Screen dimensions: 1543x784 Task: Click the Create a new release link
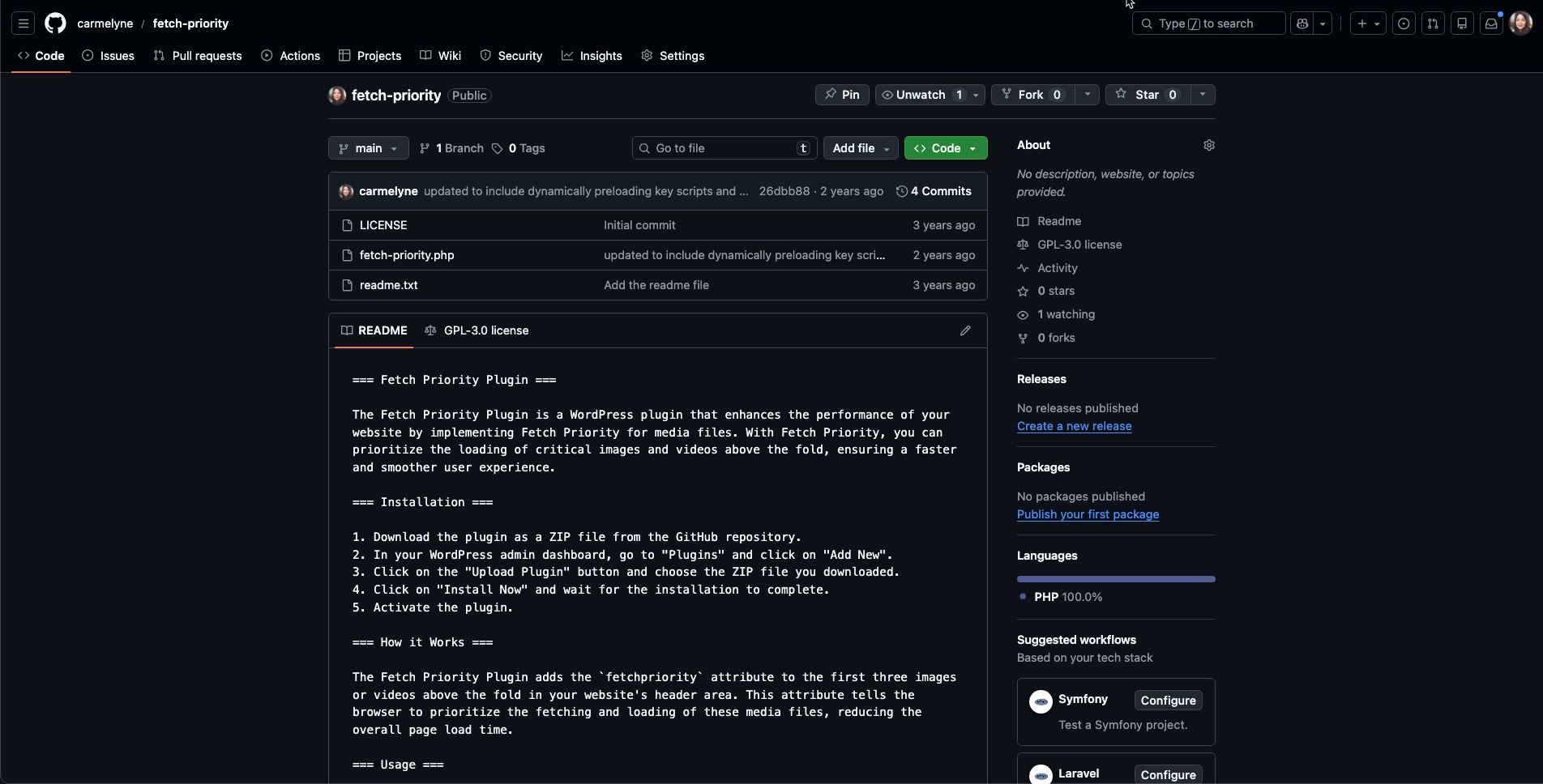point(1074,426)
